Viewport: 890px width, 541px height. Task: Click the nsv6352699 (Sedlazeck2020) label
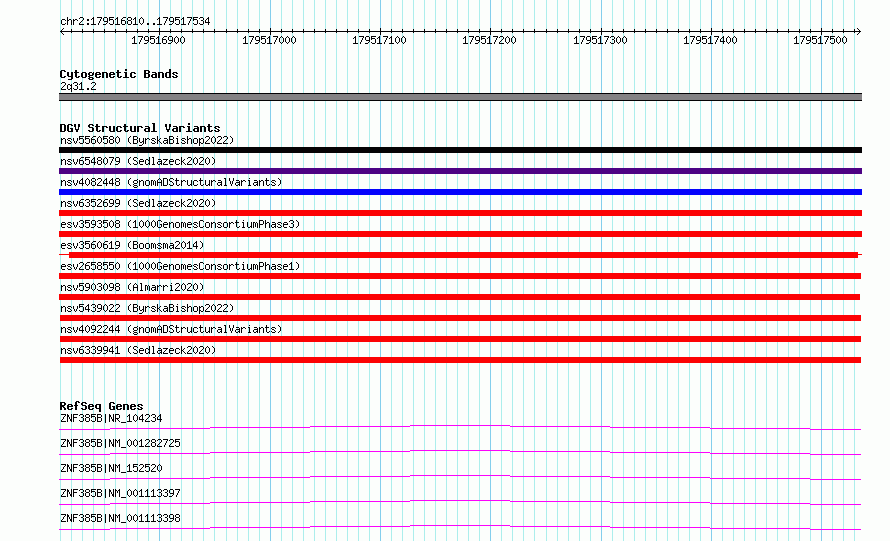pyautogui.click(x=138, y=203)
